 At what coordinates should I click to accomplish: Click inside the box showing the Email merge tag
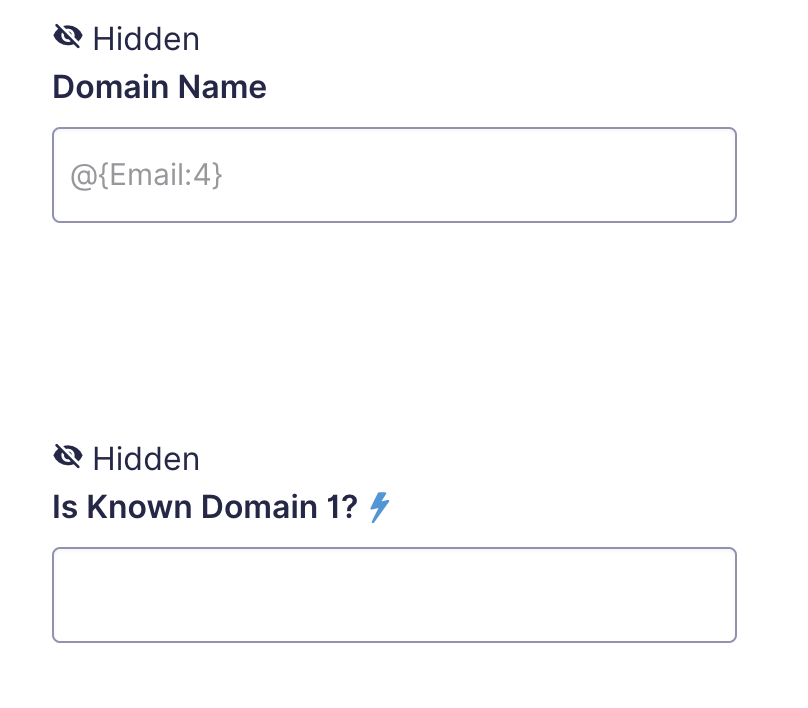[394, 175]
